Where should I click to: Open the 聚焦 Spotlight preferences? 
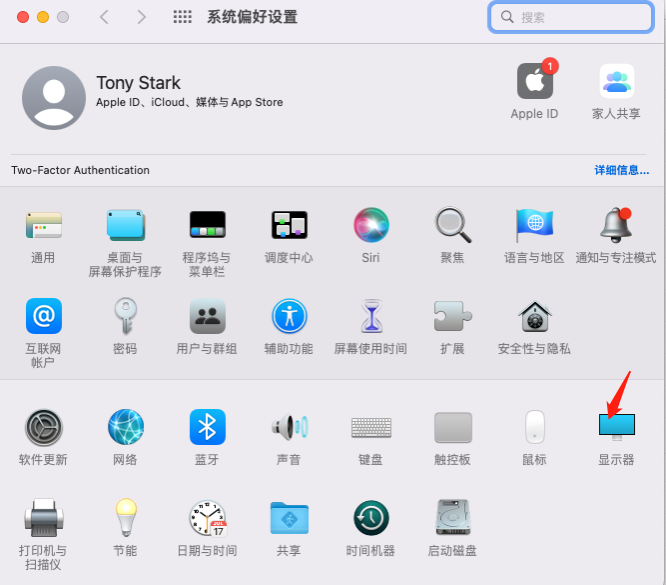[452, 226]
